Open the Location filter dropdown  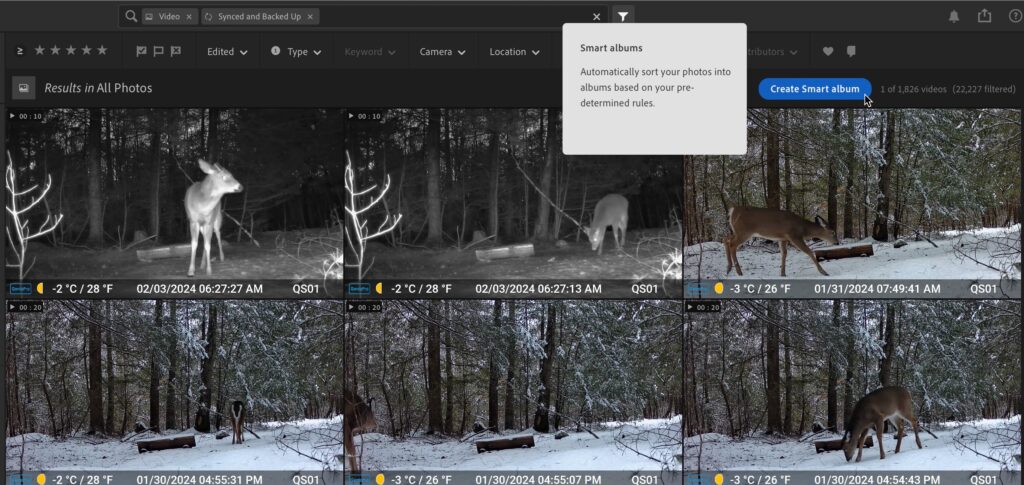[x=515, y=52]
